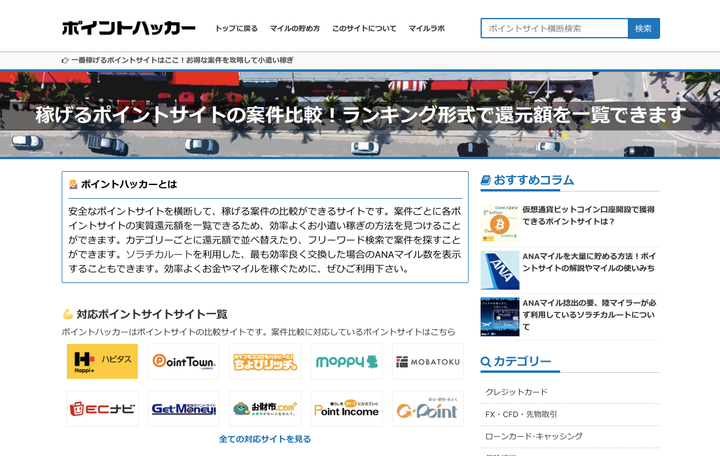Select the ローンカード・キャッシング category
The width and height of the screenshot is (720, 456).
tap(534, 436)
